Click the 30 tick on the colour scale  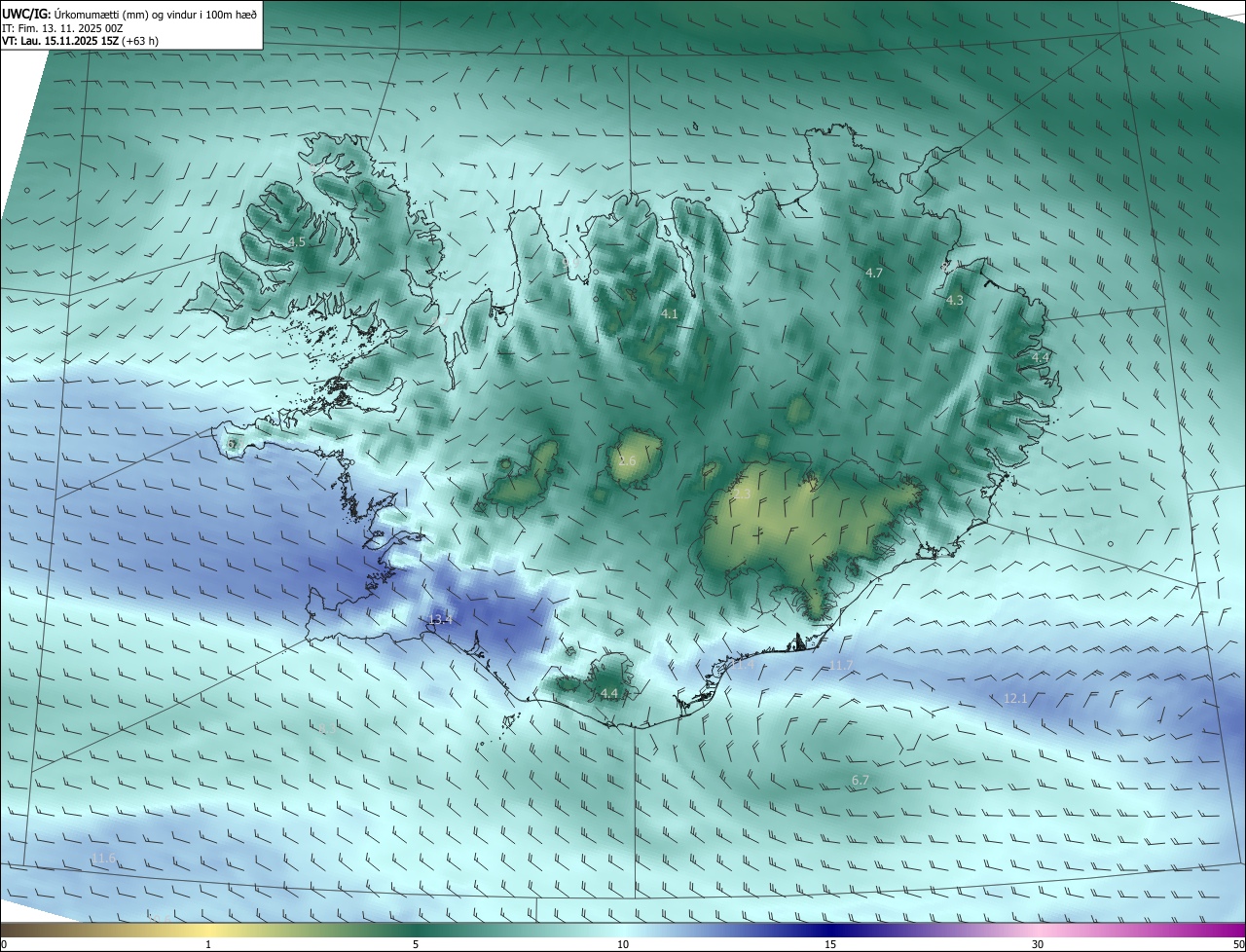(x=1038, y=944)
